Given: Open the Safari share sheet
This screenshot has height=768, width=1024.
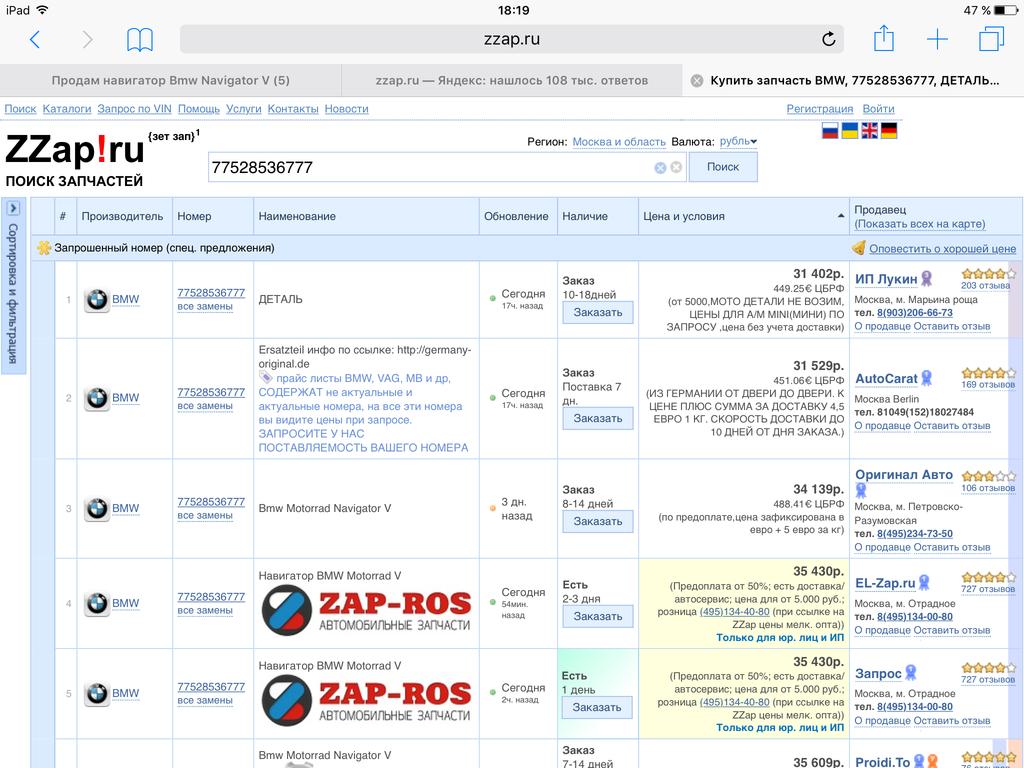Looking at the screenshot, I should [884, 39].
